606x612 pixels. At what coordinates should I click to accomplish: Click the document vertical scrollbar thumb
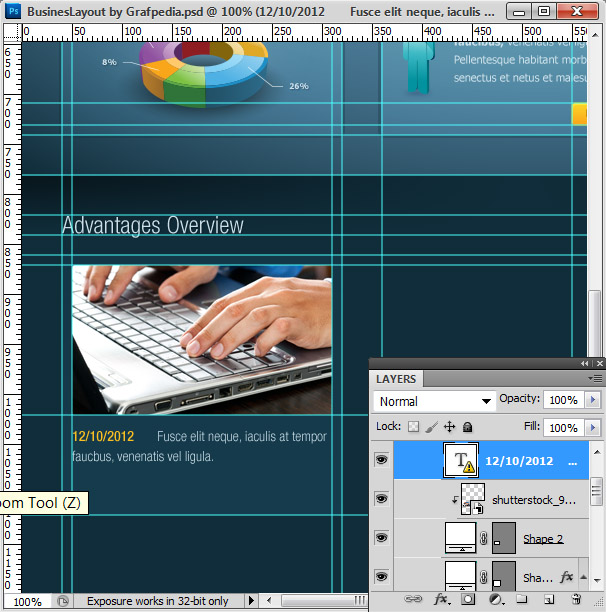click(595, 322)
